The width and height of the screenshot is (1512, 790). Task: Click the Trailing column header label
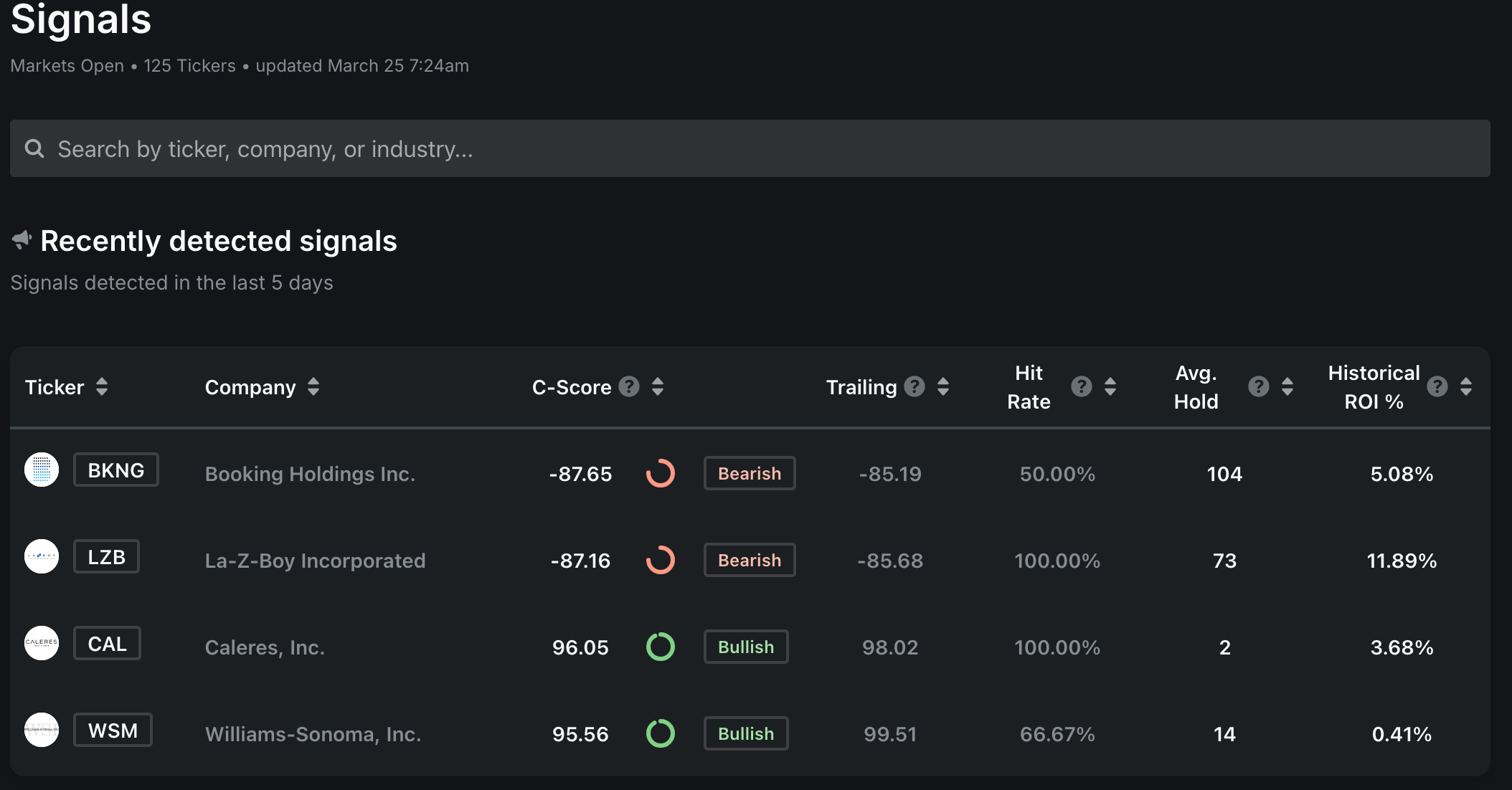pos(861,387)
